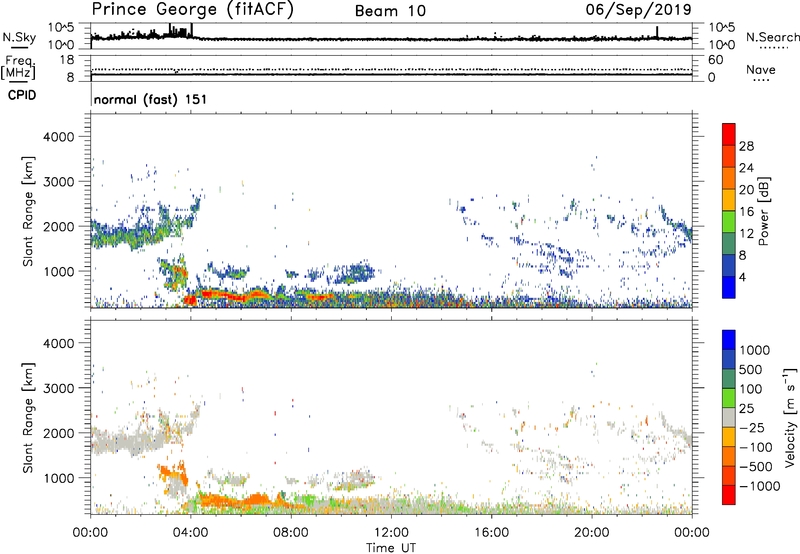Image resolution: width=800 pixels, height=554 pixels.
Task: Click the 'CPID' label
Action: (x=22, y=95)
